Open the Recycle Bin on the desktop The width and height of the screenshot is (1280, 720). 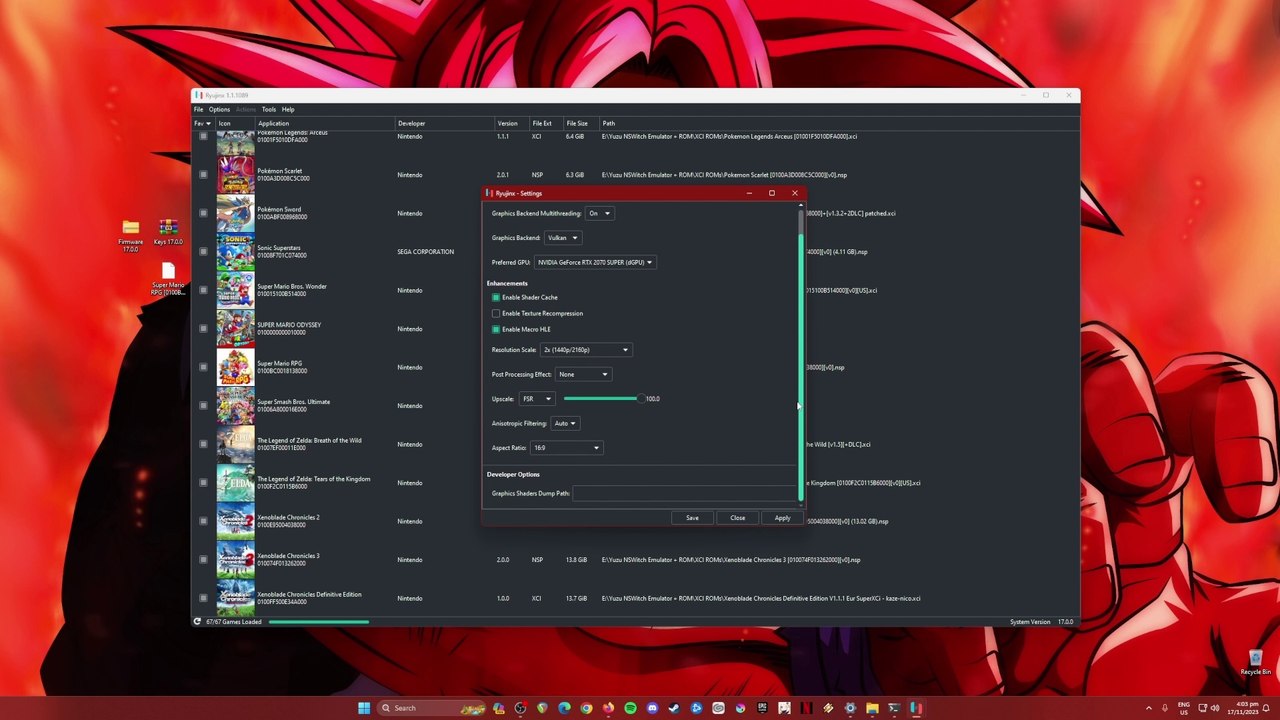coord(1255,662)
